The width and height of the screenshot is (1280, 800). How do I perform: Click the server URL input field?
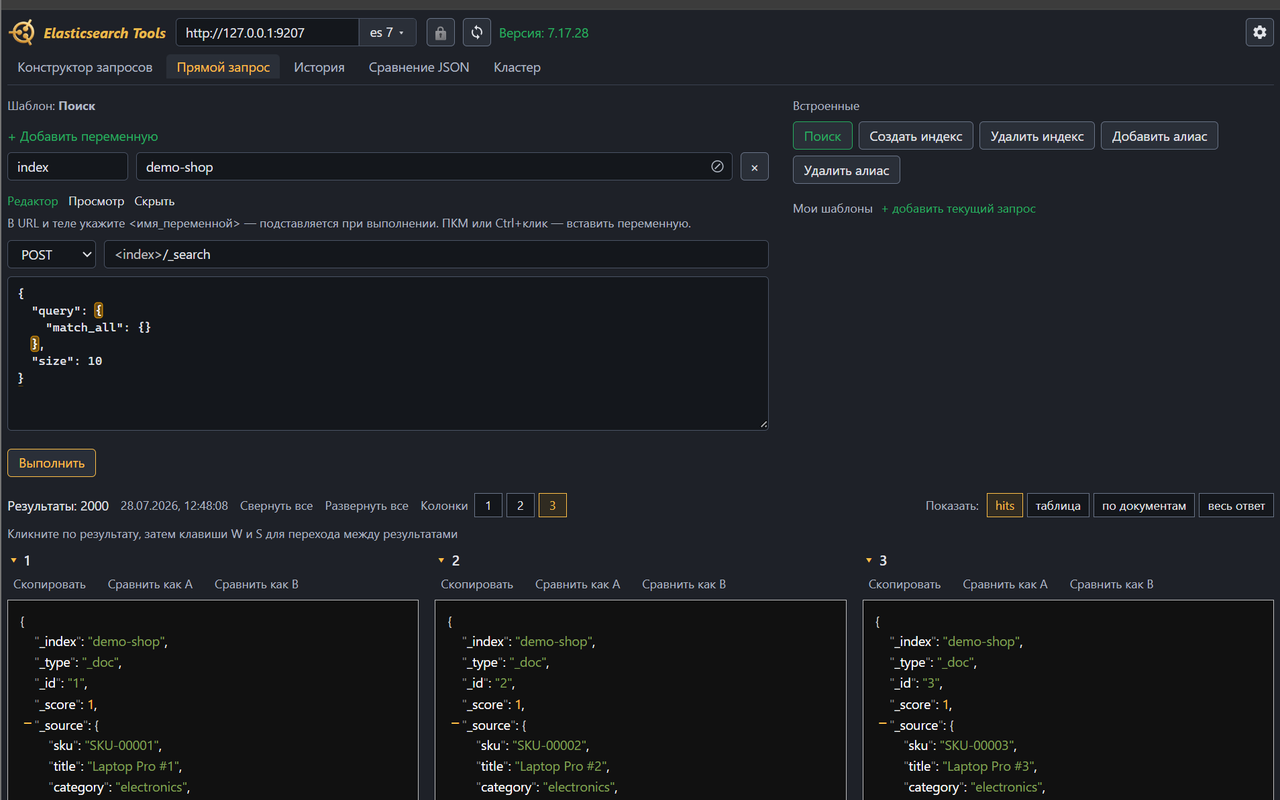(x=268, y=33)
